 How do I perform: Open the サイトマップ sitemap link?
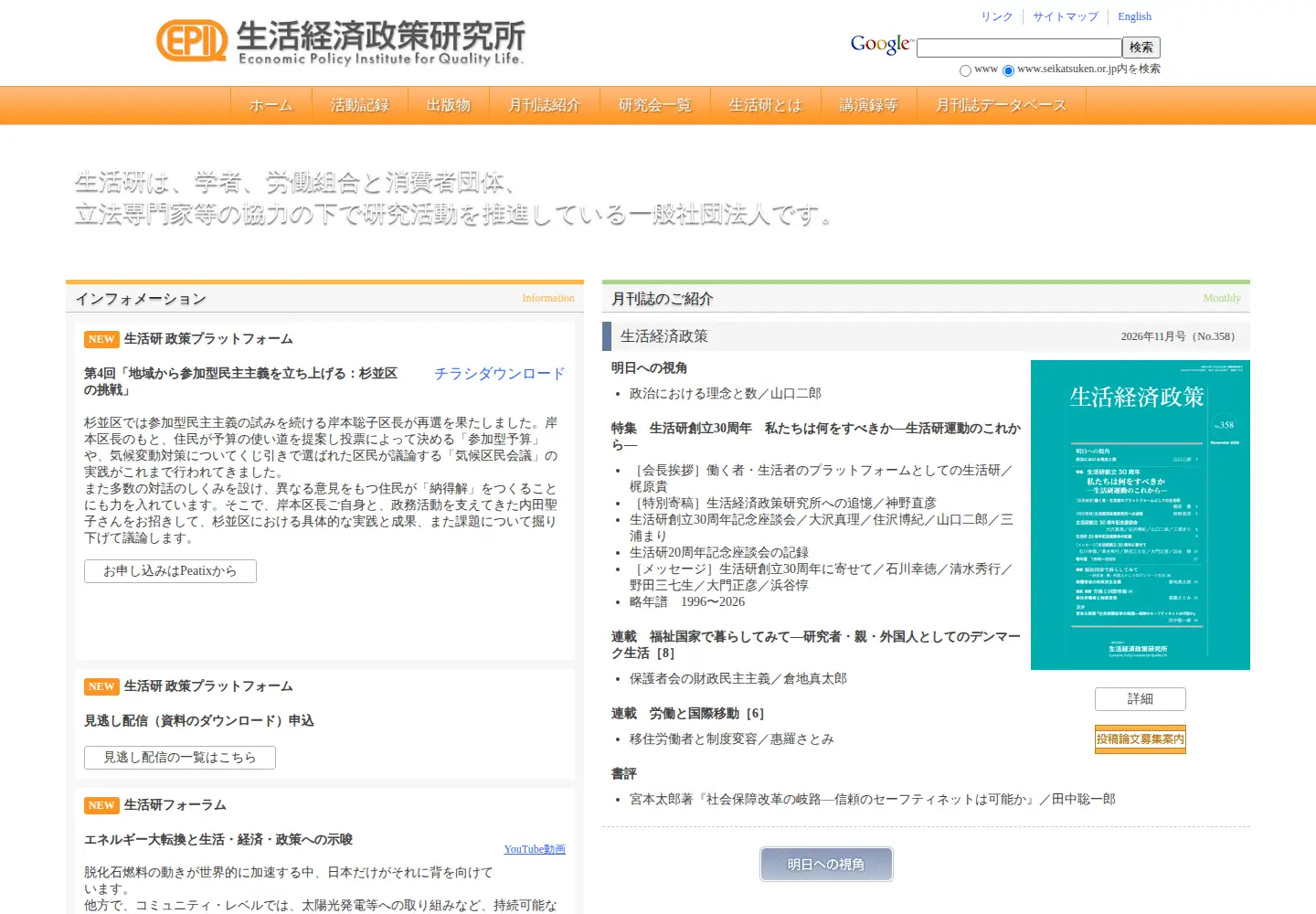point(1066,16)
